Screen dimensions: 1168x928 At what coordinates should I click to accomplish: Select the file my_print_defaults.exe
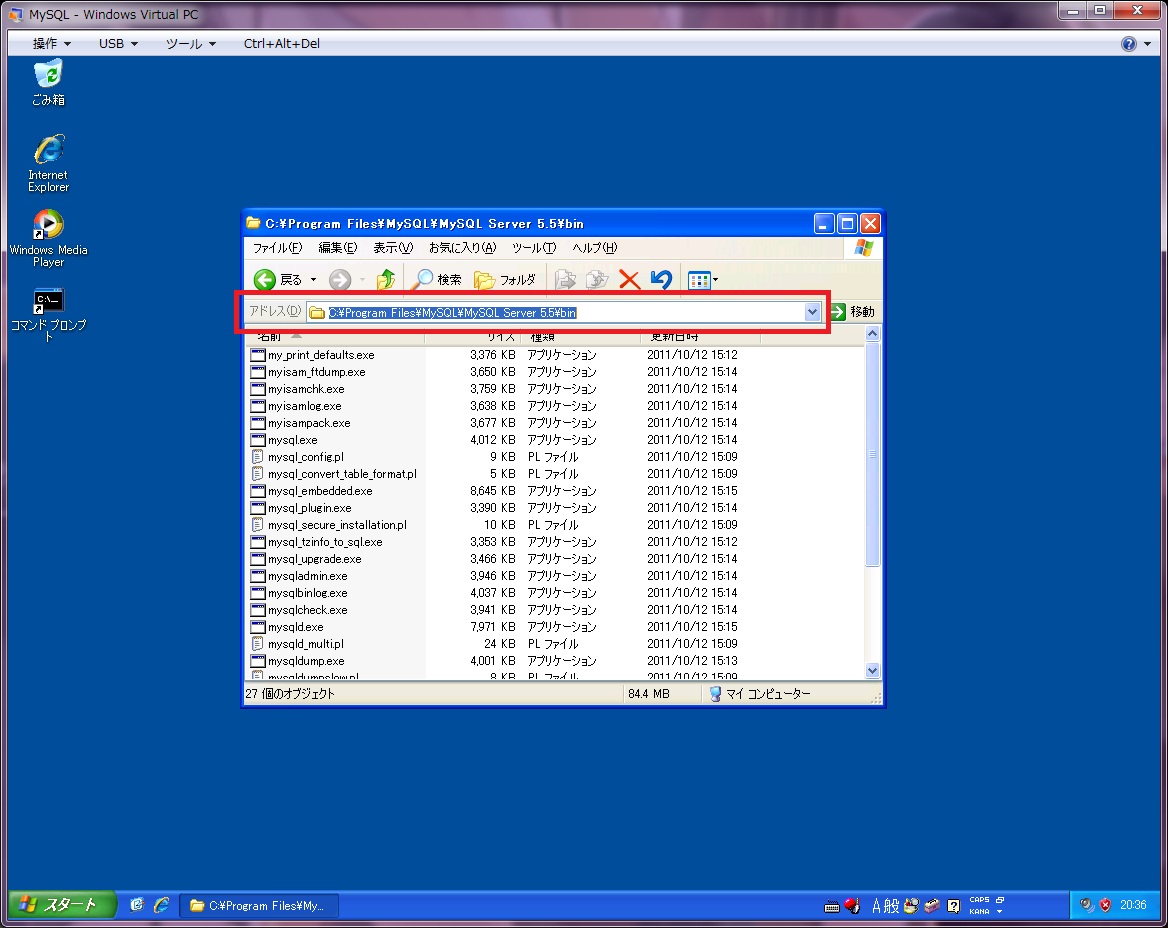coord(321,355)
